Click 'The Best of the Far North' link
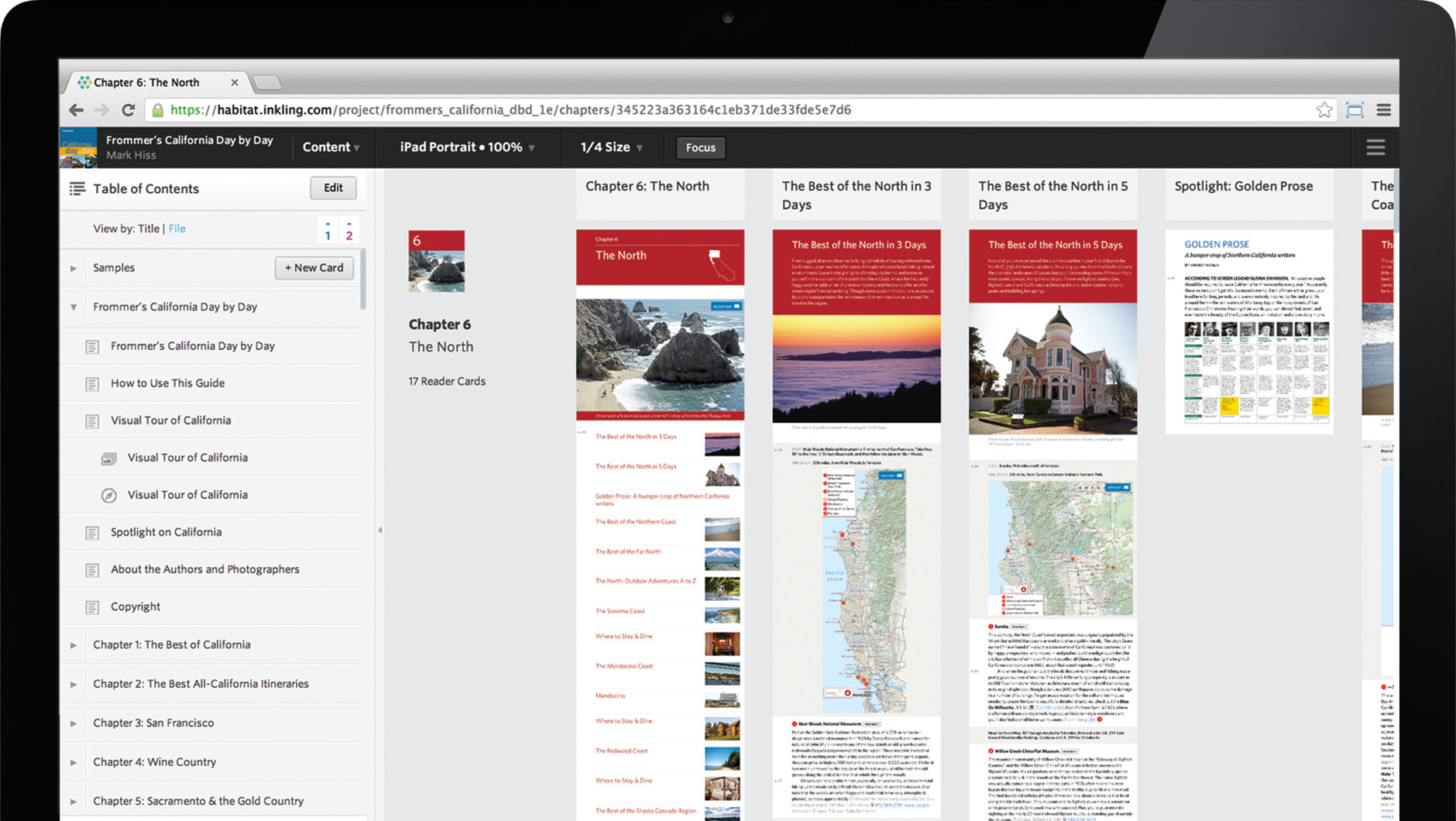Screen dimensions: 1456x821 [628, 552]
